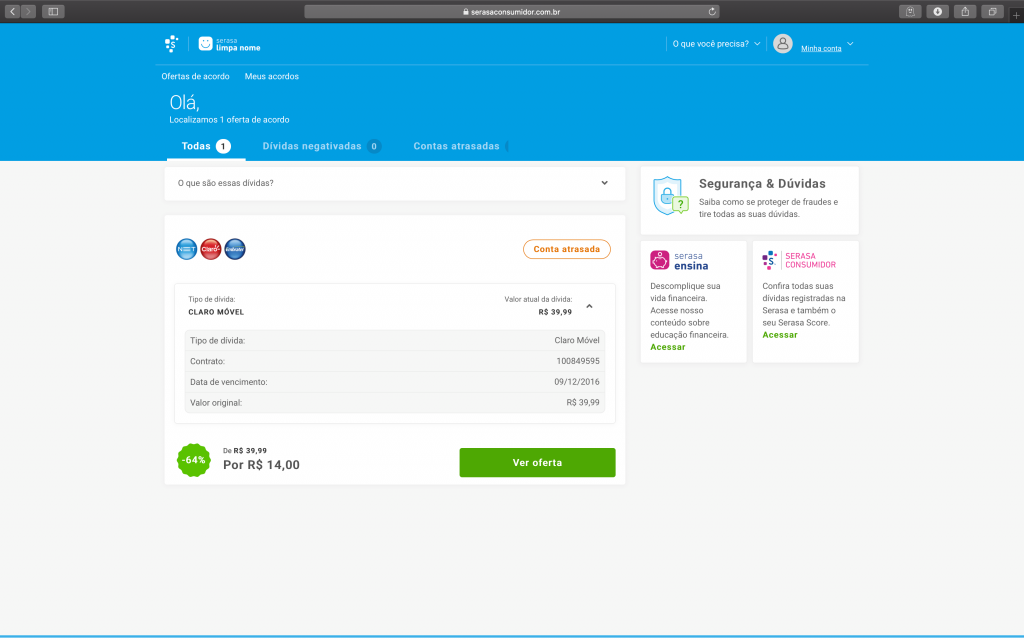Click 'Valor original' amount R$ 39,99

583,403
